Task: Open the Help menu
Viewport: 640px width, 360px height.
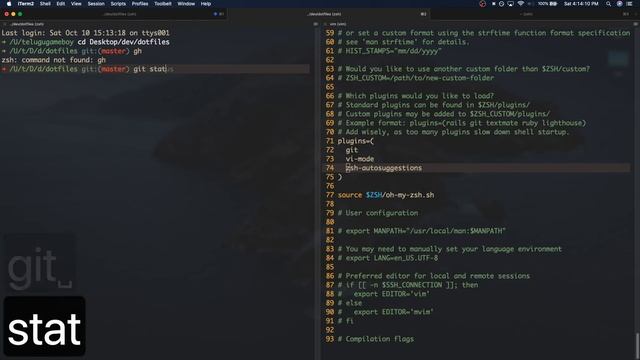Action: [206, 4]
